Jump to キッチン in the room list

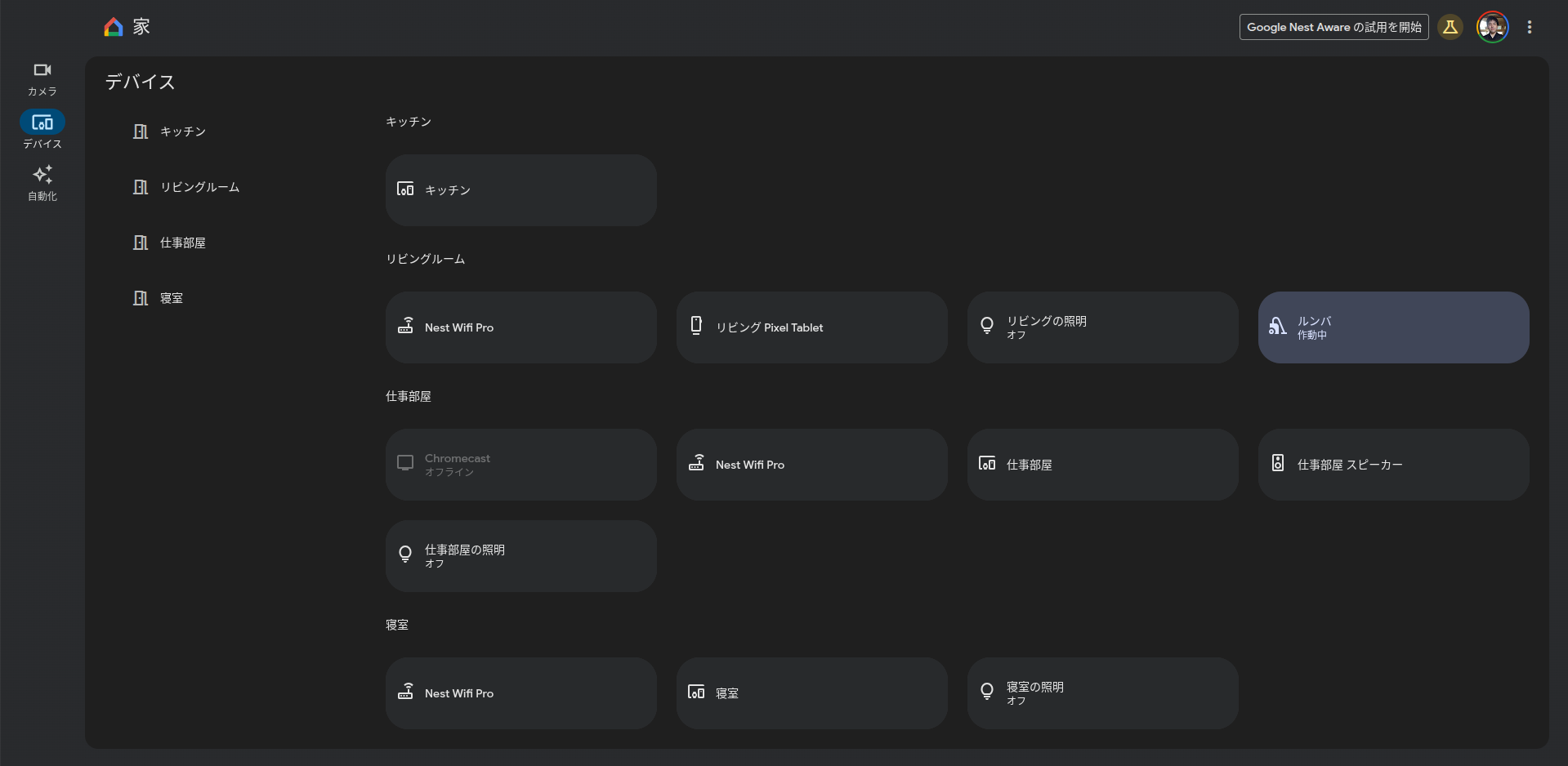[183, 131]
